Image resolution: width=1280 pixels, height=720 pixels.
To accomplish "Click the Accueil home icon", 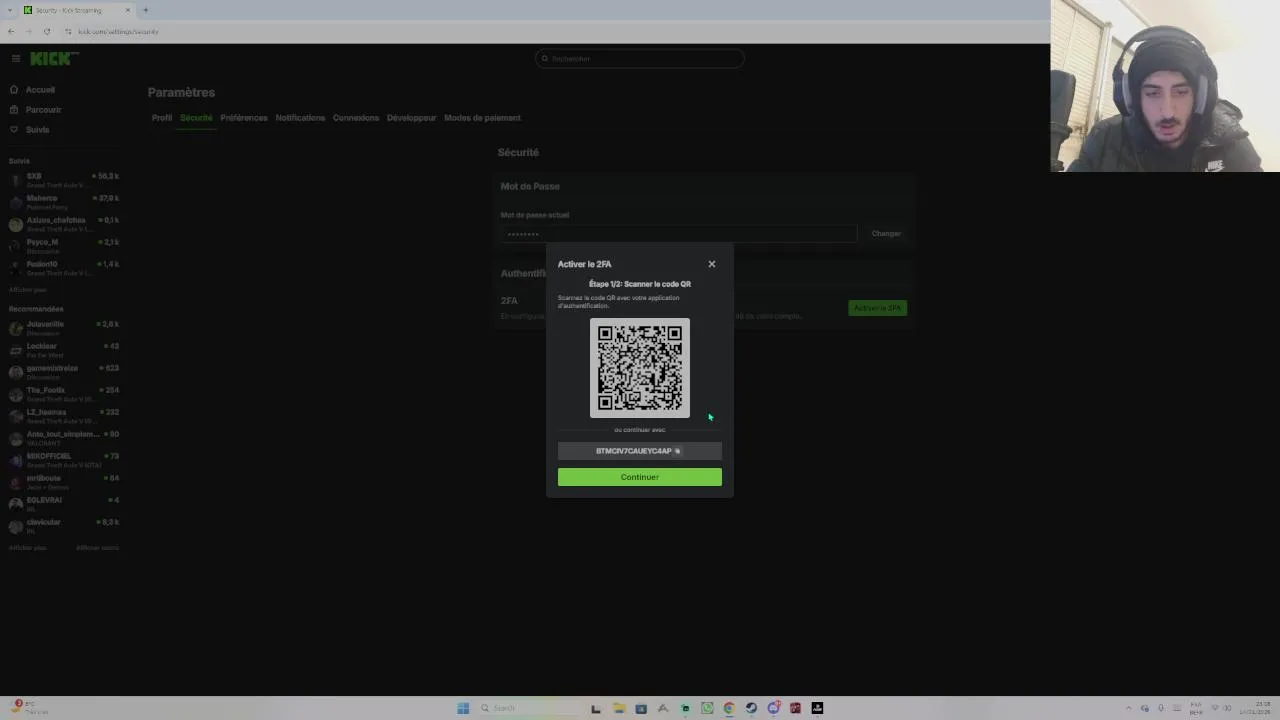I will pyautogui.click(x=14, y=90).
